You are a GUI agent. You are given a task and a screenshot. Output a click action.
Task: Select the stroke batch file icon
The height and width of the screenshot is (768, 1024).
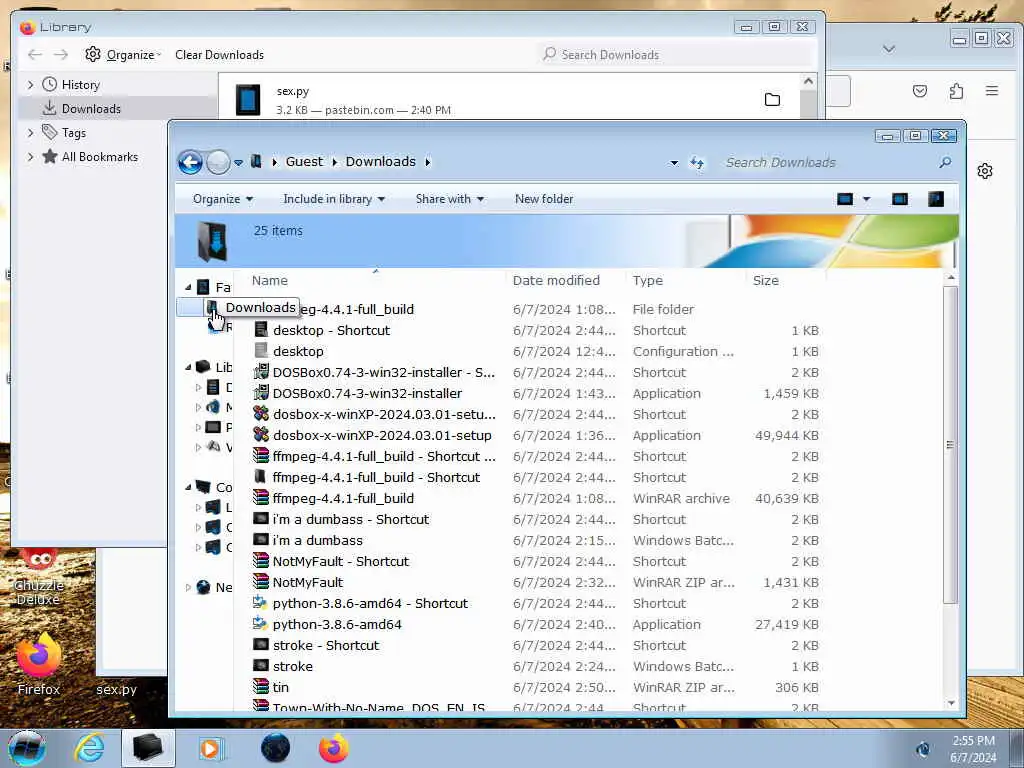point(261,665)
